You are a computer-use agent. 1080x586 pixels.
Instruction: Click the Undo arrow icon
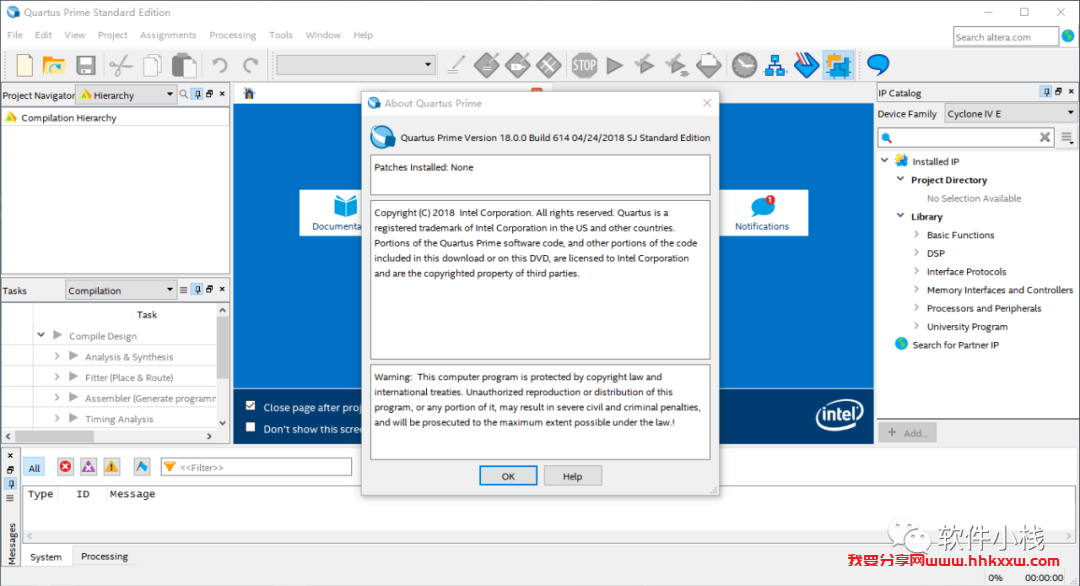220,65
